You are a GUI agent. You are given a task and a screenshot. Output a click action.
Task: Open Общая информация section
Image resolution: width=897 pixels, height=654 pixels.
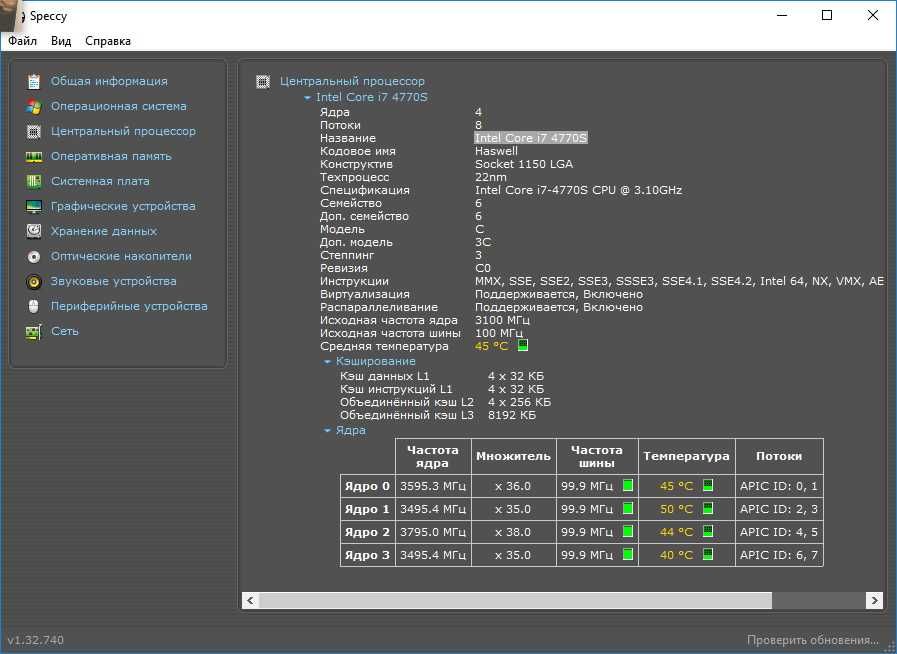tap(109, 81)
